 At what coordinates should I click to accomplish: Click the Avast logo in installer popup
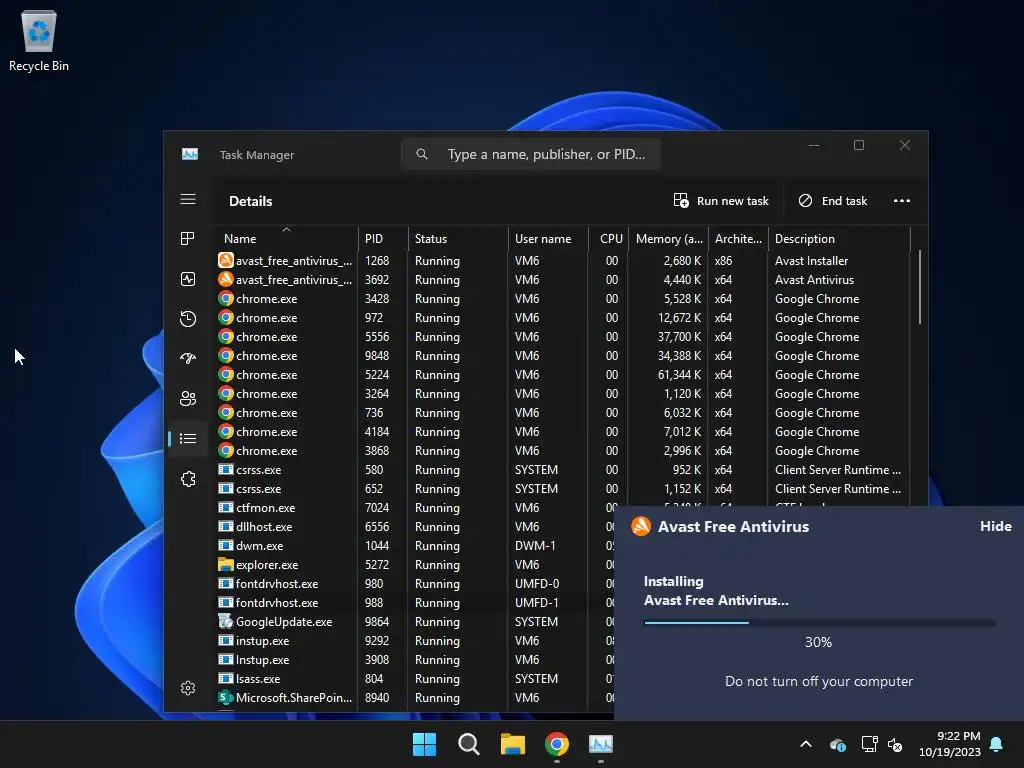(x=641, y=526)
